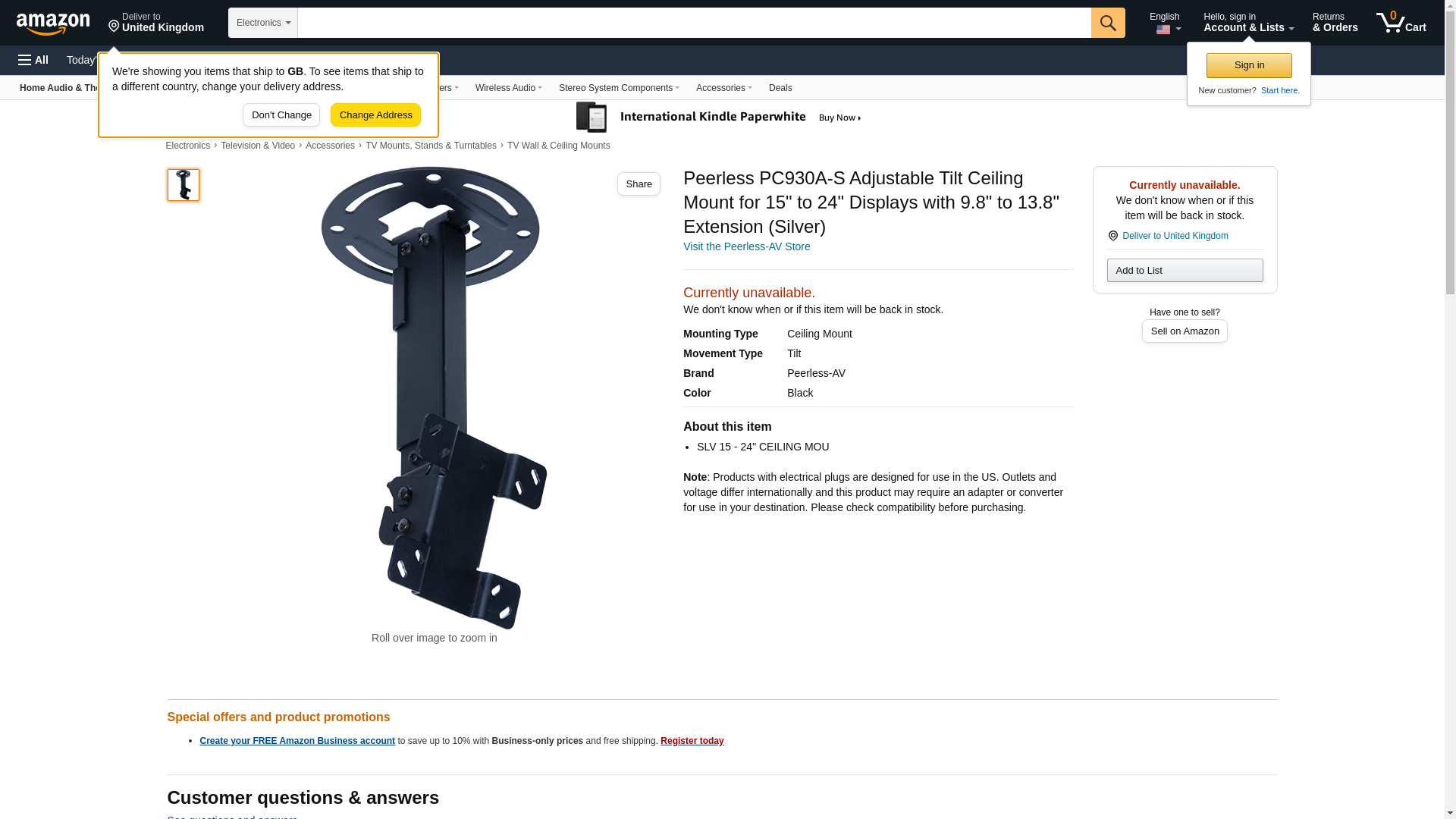Click the yellow Sign in button
The height and width of the screenshot is (819, 1456).
(1249, 65)
